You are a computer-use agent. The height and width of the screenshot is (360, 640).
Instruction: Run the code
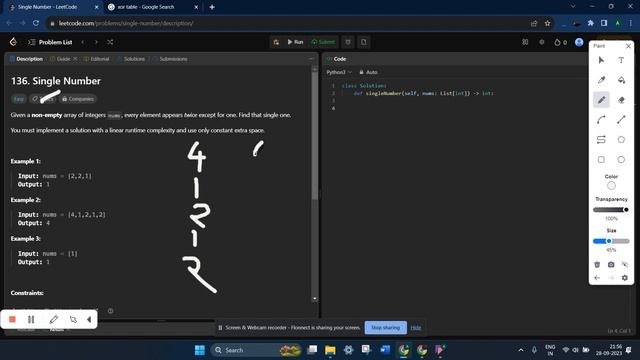click(x=295, y=42)
